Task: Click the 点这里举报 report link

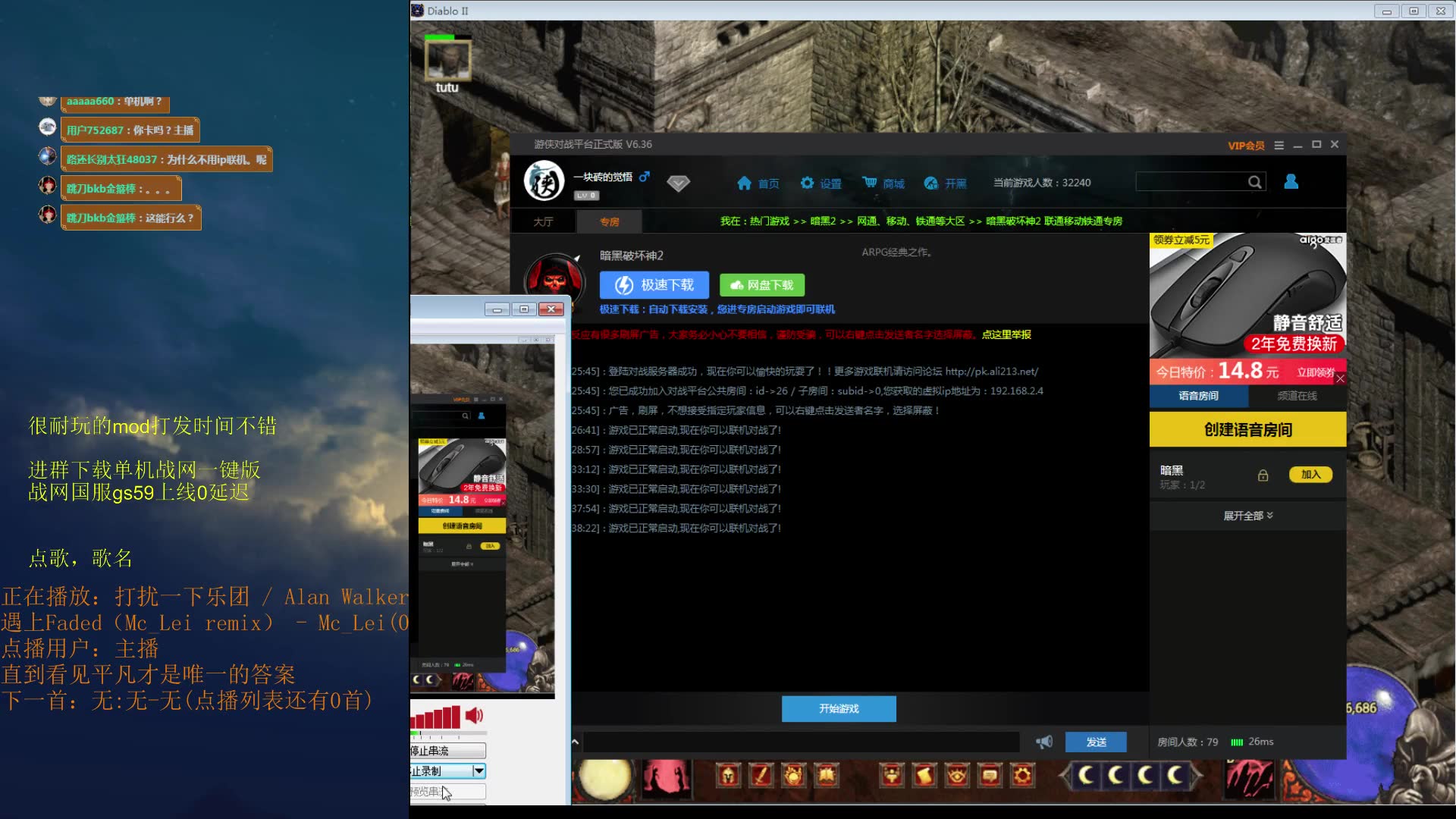Action: (x=1006, y=334)
